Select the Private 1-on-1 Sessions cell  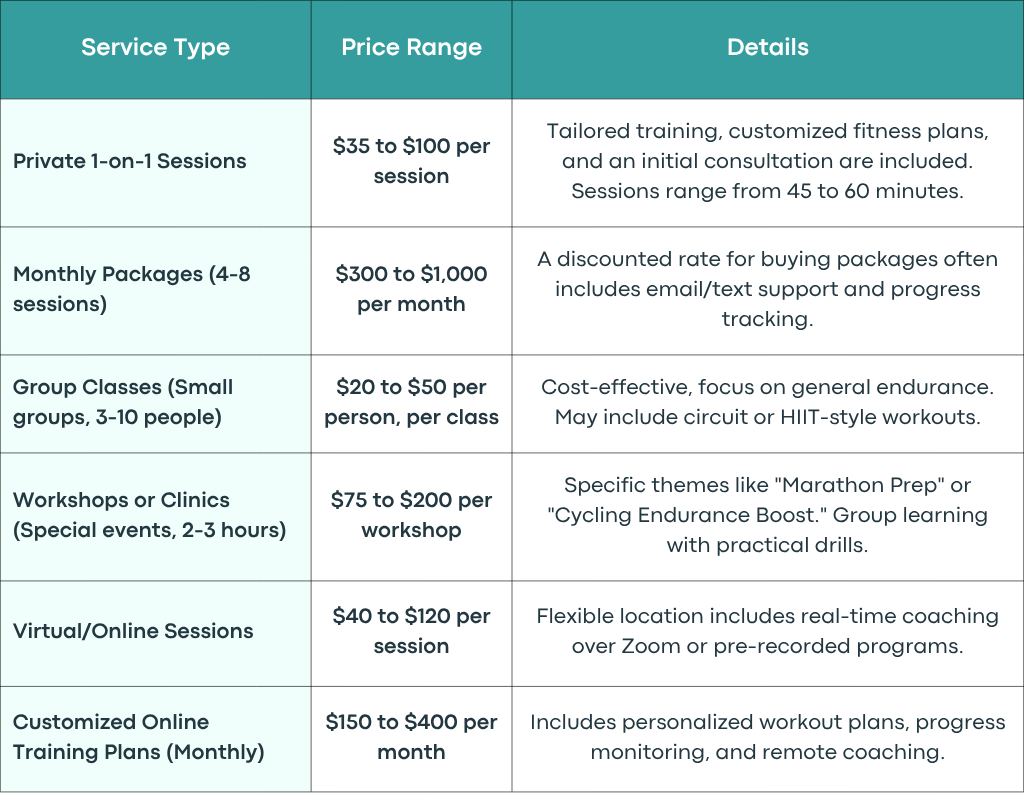click(155, 163)
